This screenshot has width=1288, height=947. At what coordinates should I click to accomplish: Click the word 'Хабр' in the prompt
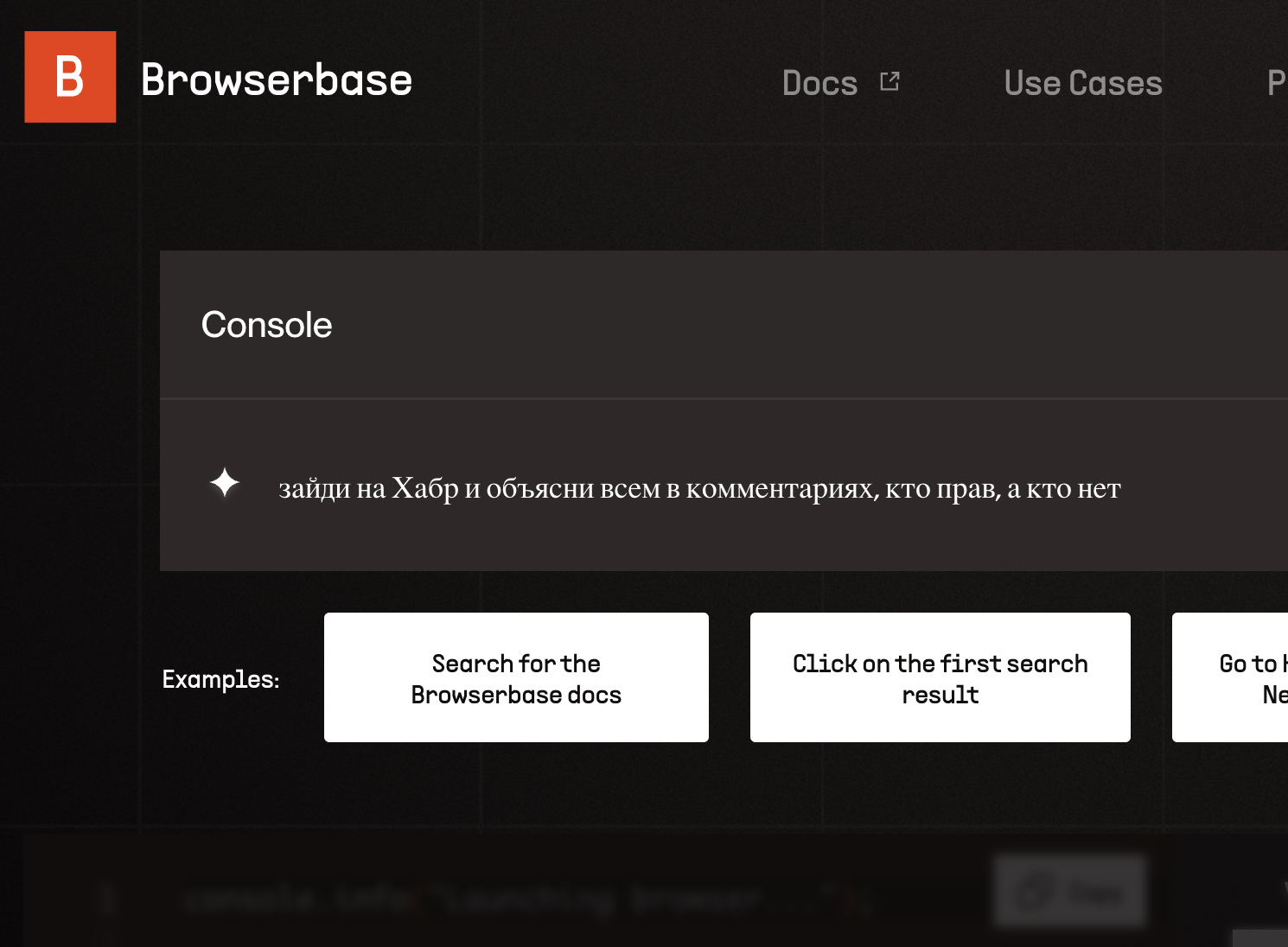coord(424,488)
